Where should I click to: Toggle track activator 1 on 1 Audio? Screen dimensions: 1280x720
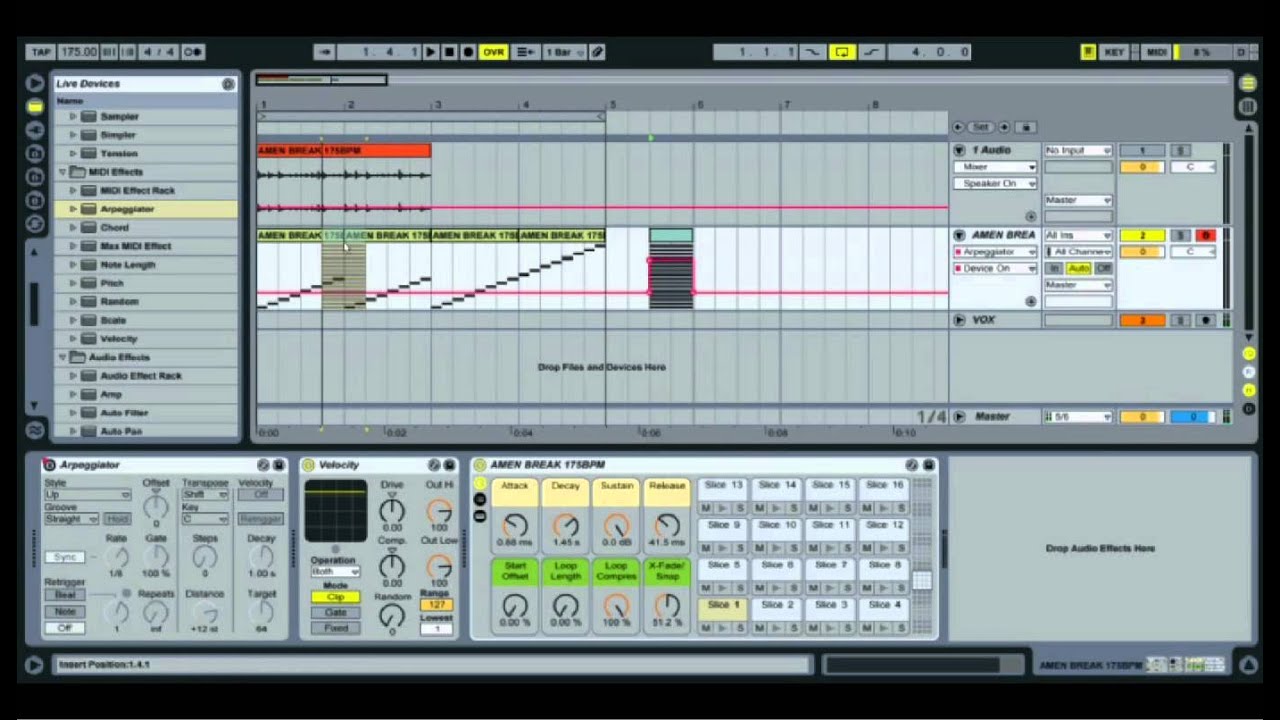1141,150
